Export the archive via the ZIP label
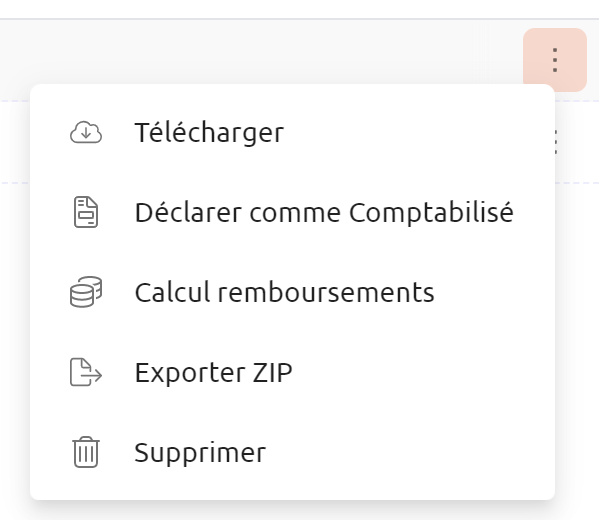Screen dimensions: 608x520 pyautogui.click(x=272, y=372)
